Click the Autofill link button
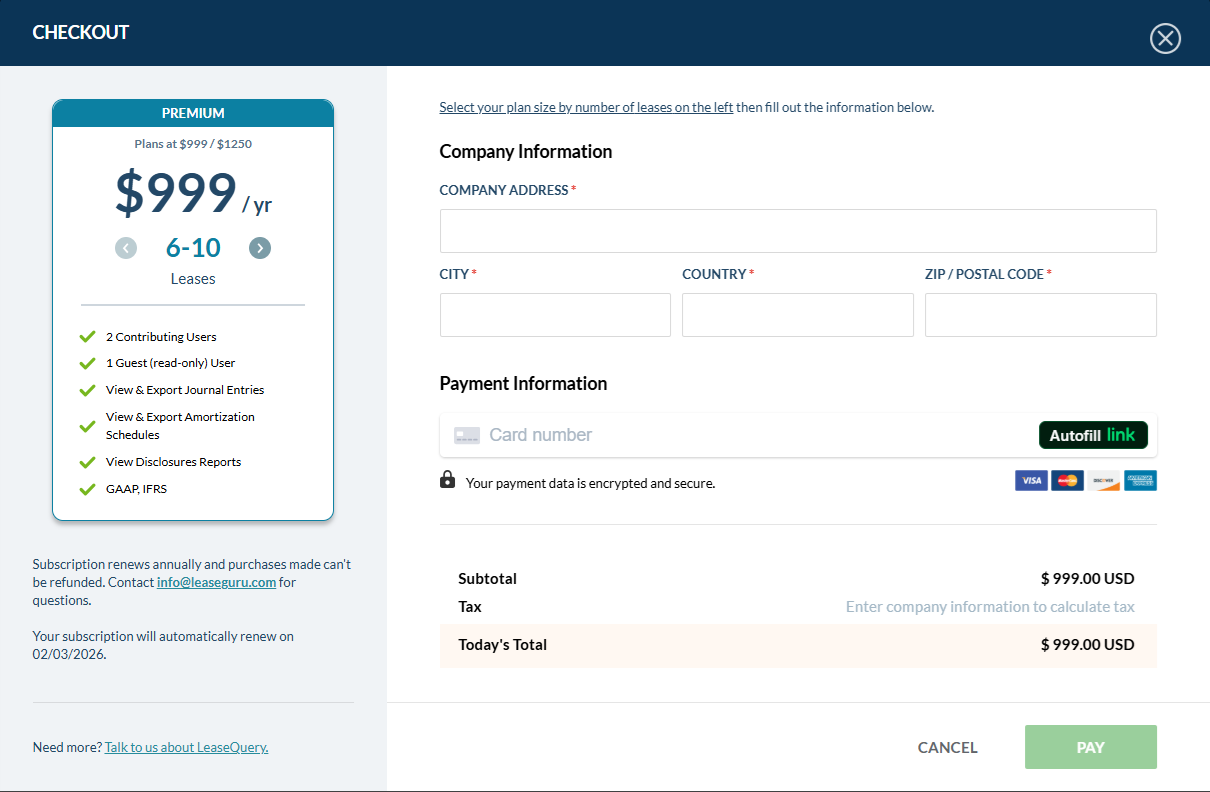The image size is (1210, 792). click(1093, 435)
